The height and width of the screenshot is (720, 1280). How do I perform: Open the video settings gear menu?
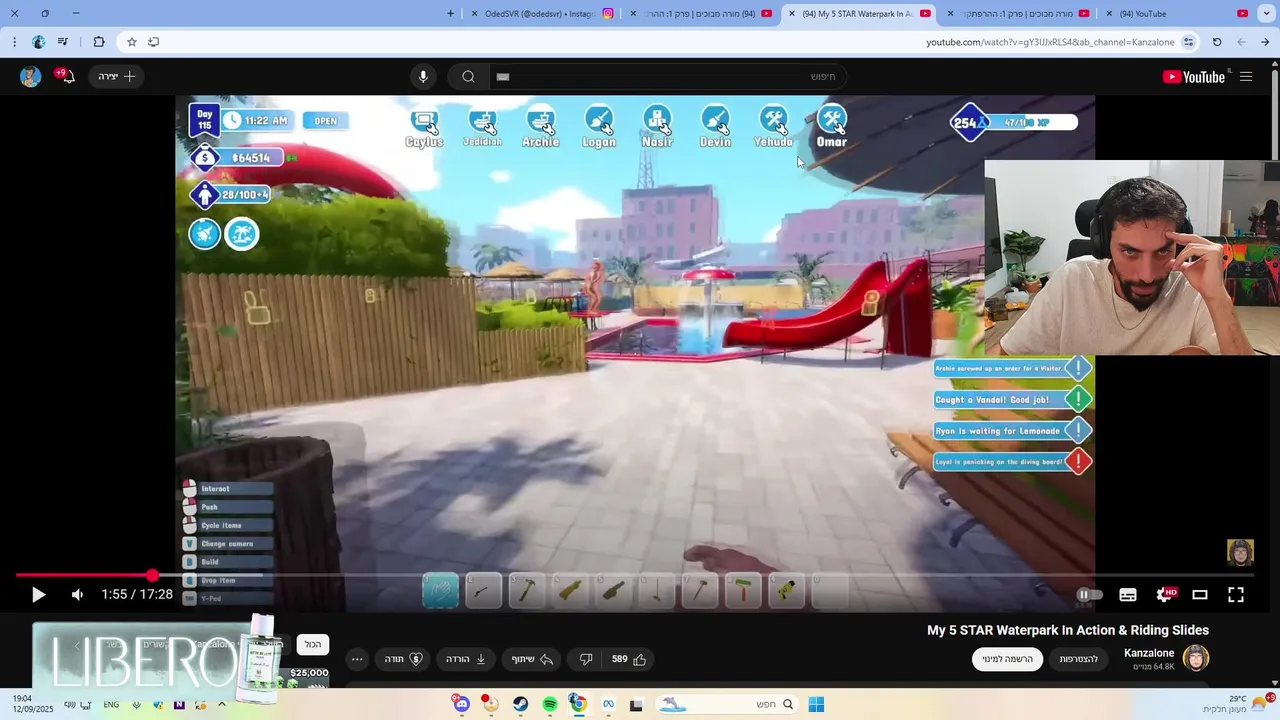pos(1165,595)
